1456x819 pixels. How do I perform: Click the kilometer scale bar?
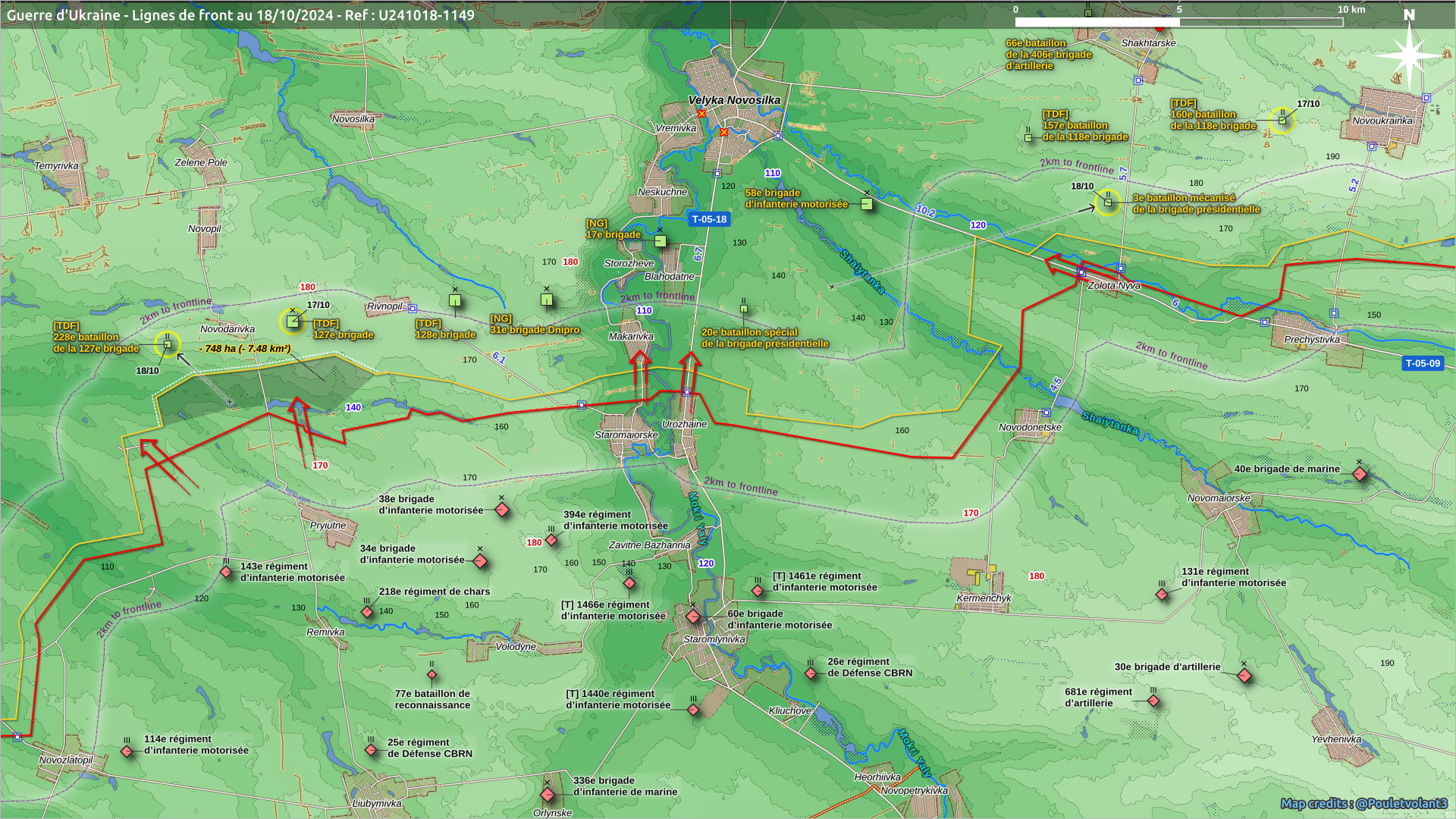click(1178, 22)
